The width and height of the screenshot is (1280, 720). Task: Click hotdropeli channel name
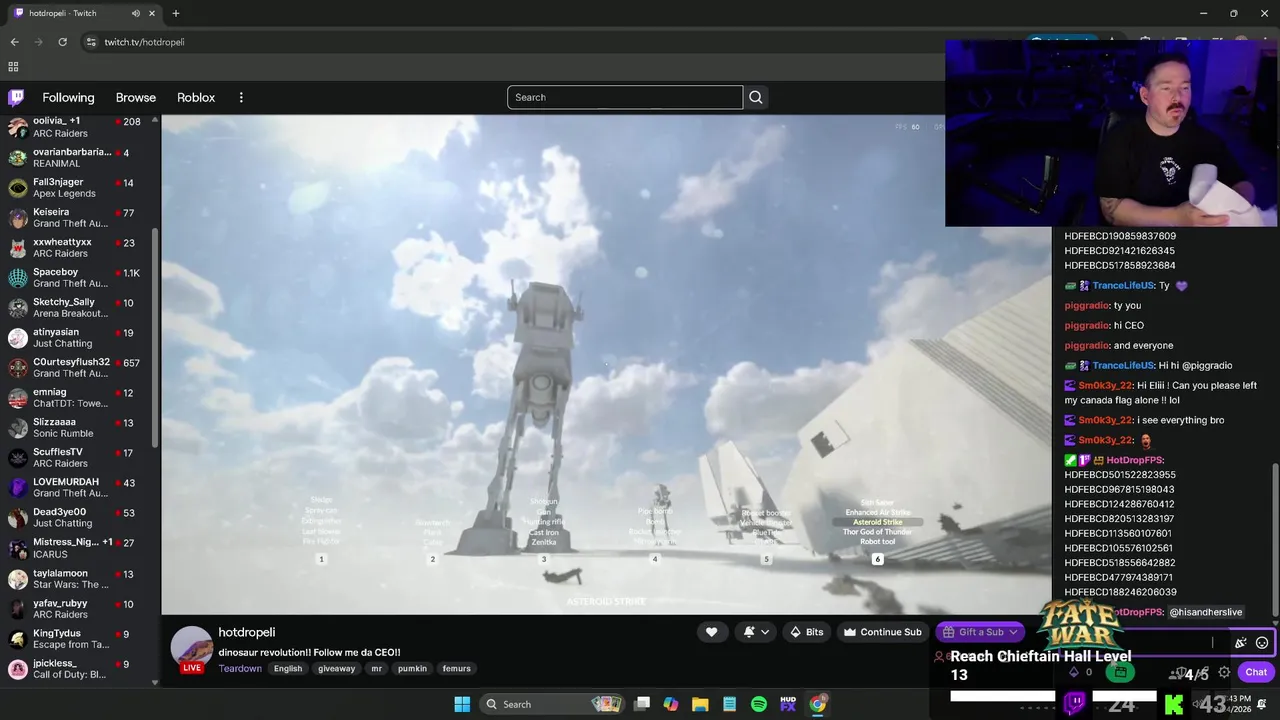point(247,632)
